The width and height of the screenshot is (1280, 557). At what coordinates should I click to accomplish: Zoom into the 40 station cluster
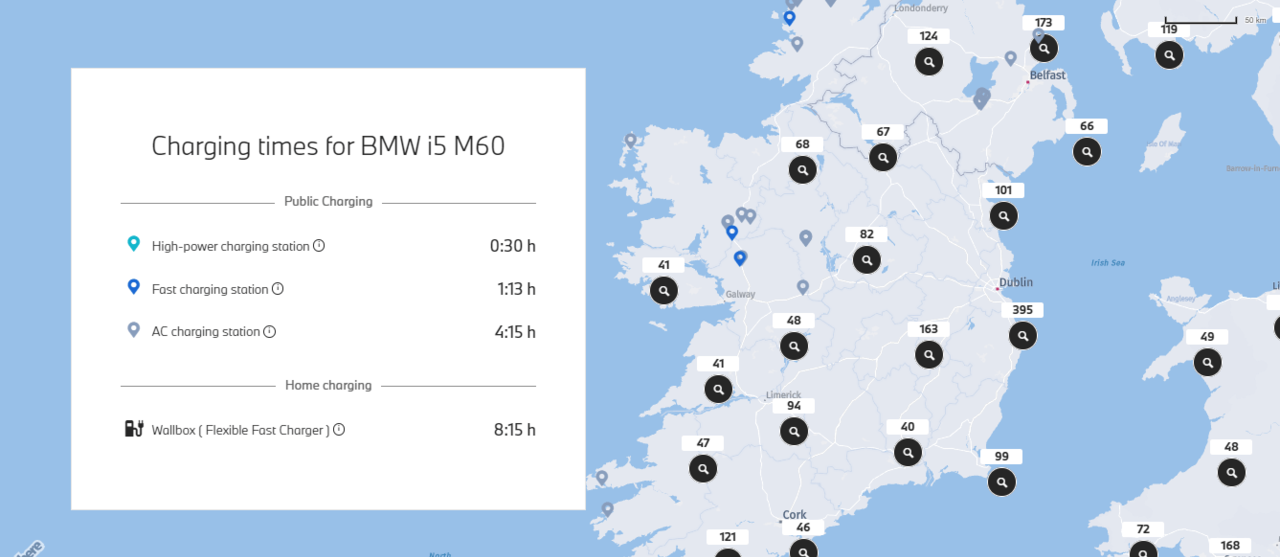coord(908,451)
